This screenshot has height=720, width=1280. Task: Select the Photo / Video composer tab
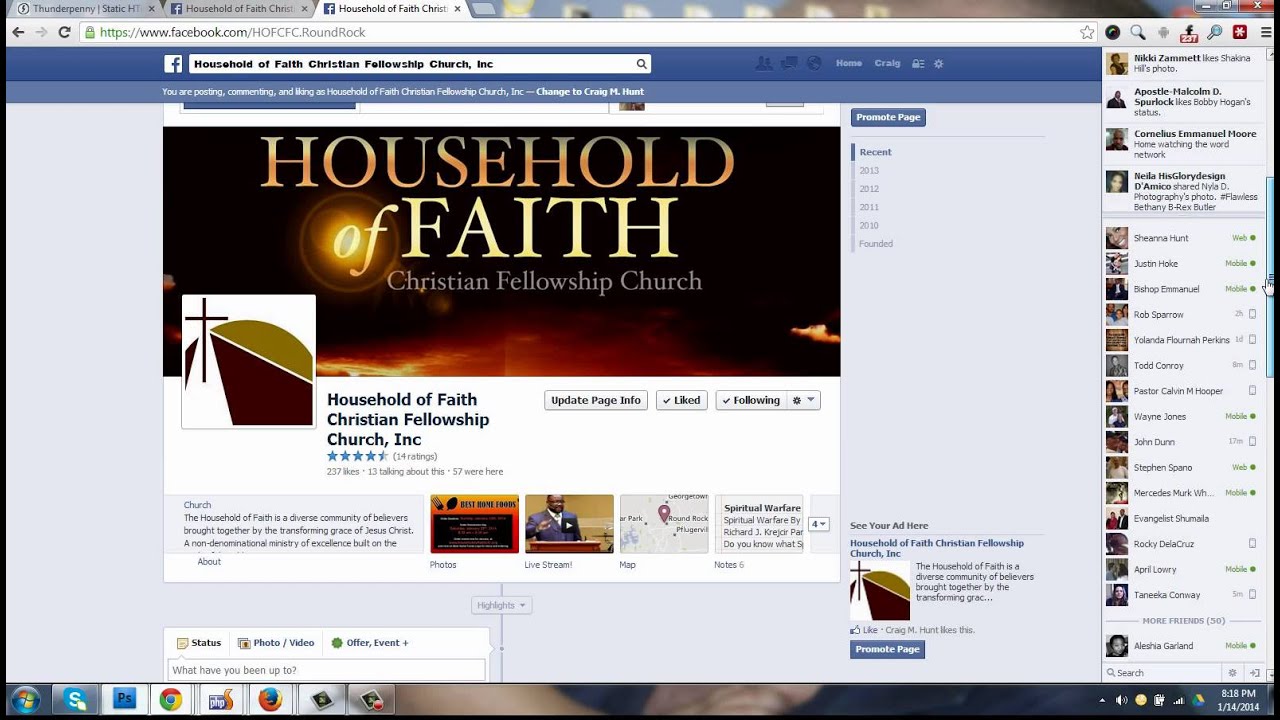coord(276,643)
